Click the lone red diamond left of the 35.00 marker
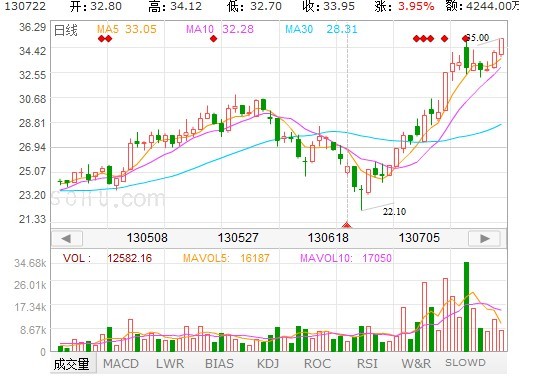Image resolution: width=534 pixels, height=382 pixels. point(444,38)
